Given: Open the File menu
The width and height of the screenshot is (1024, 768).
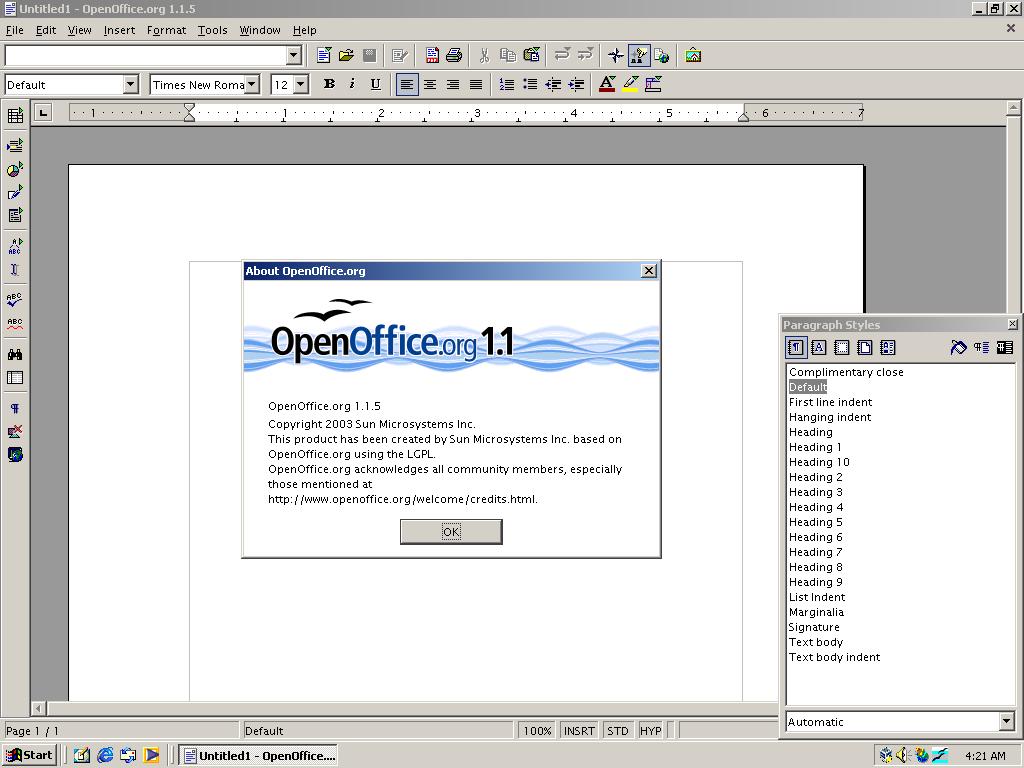Looking at the screenshot, I should click(x=14, y=30).
